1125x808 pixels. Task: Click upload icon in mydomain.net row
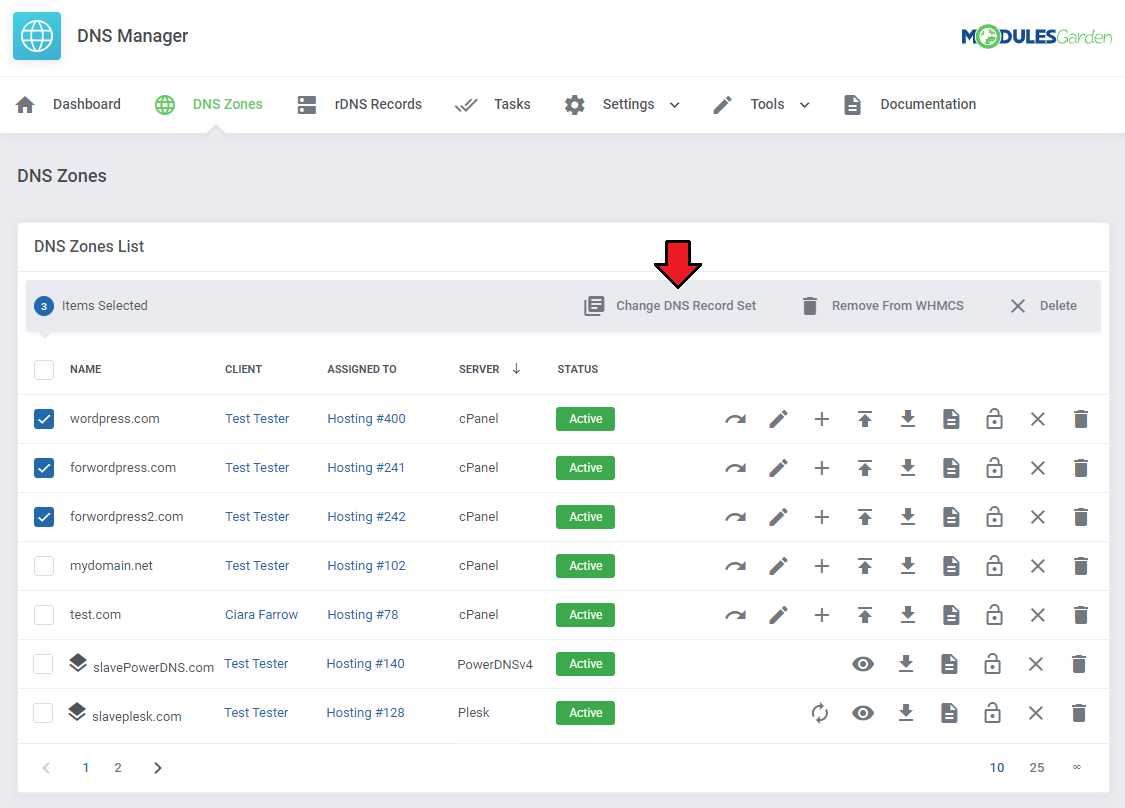(x=865, y=566)
